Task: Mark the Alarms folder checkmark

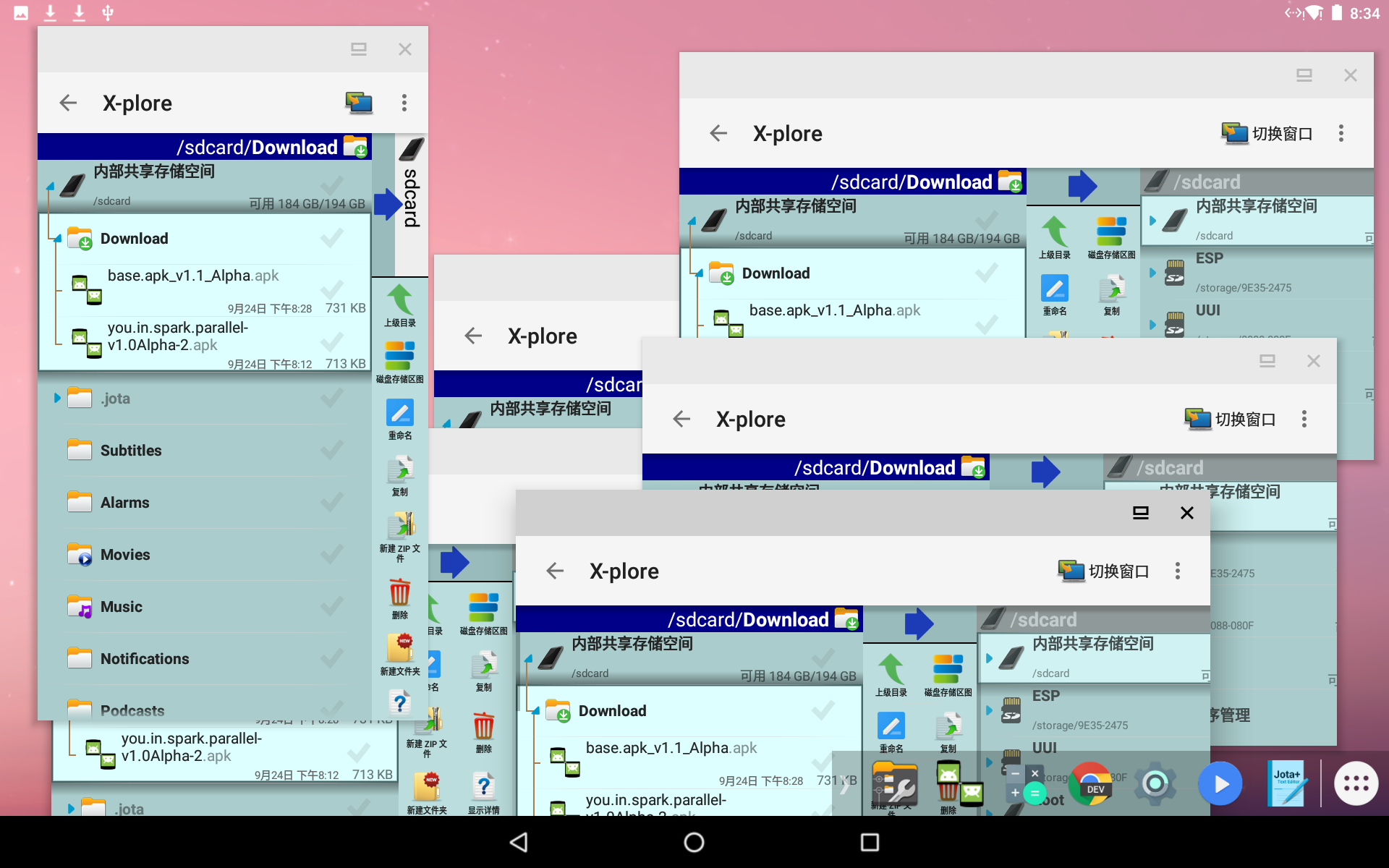Action: pos(332,503)
